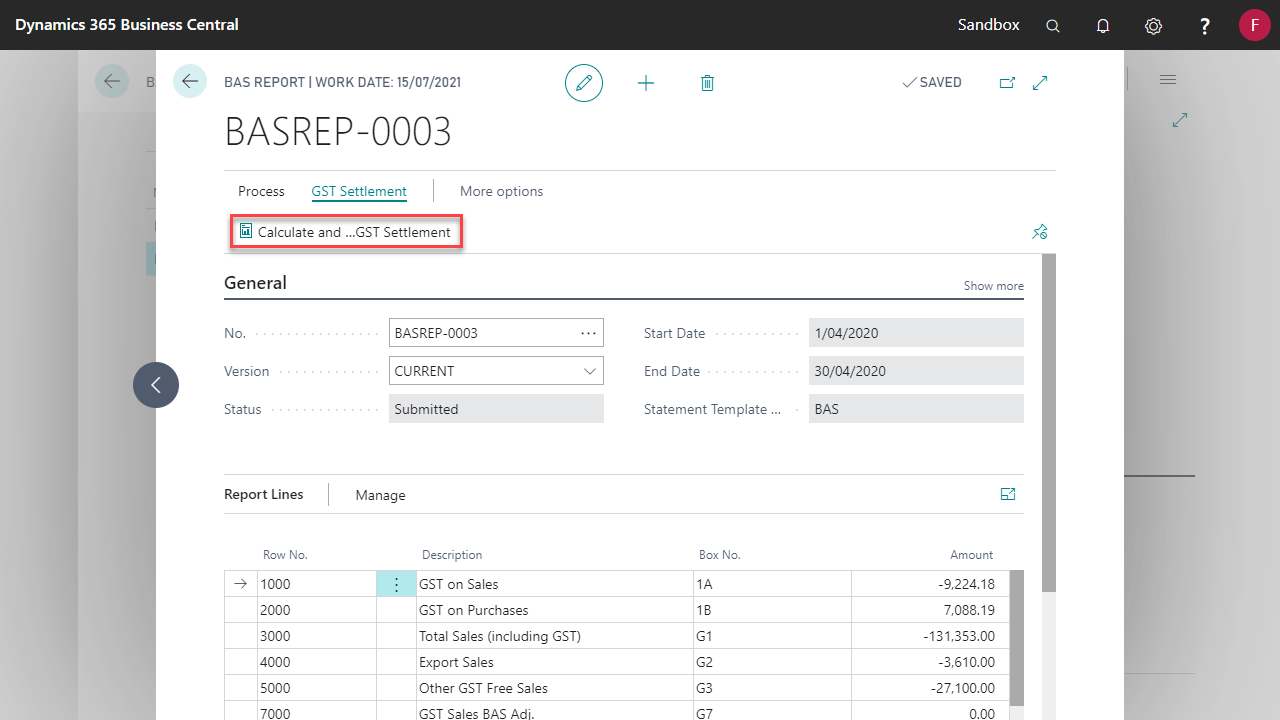Click box number 1B
This screenshot has width=1280, height=720.
click(x=772, y=610)
